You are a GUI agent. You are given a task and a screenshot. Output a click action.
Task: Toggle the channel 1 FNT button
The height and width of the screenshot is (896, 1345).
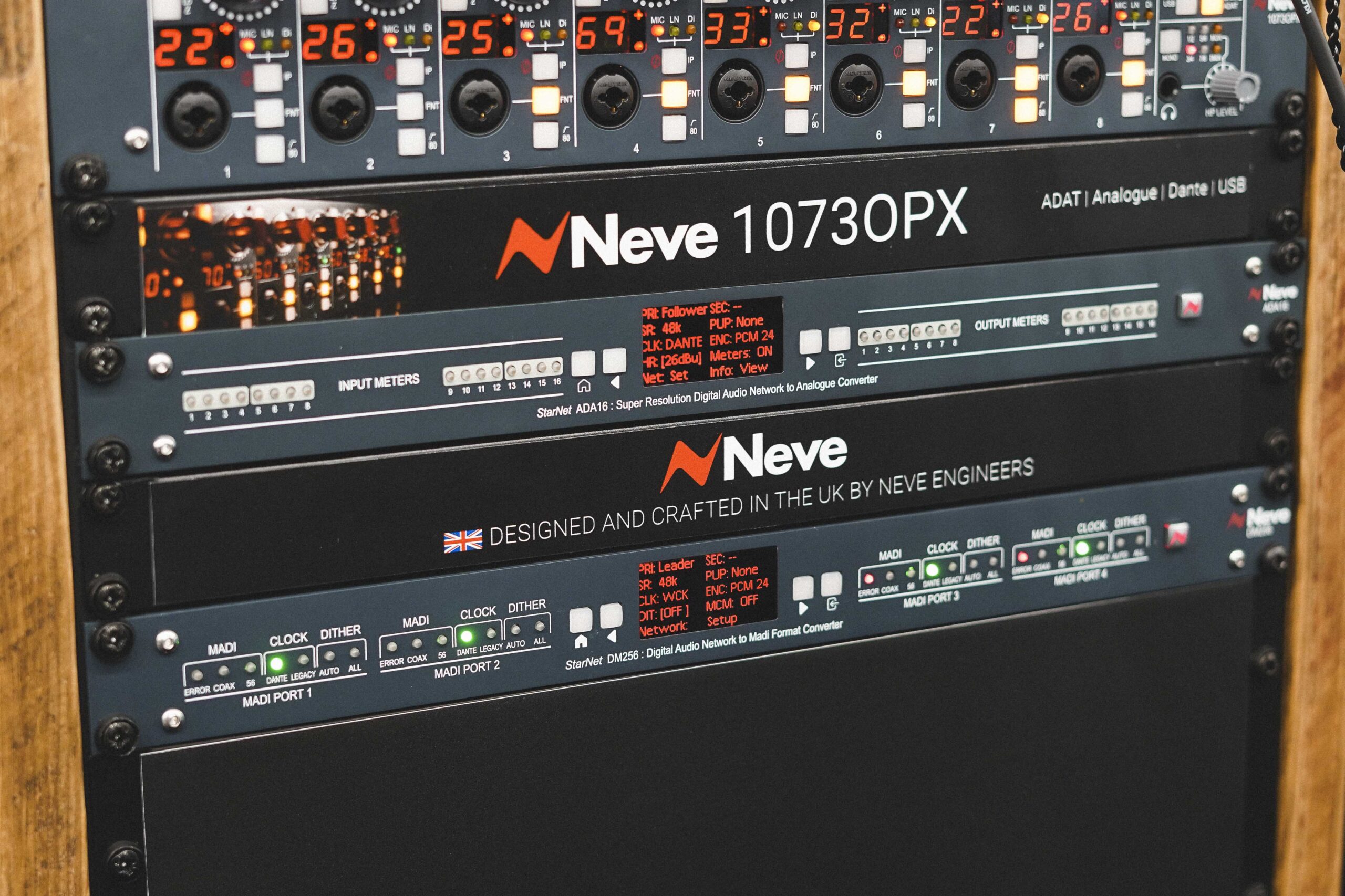(x=269, y=113)
